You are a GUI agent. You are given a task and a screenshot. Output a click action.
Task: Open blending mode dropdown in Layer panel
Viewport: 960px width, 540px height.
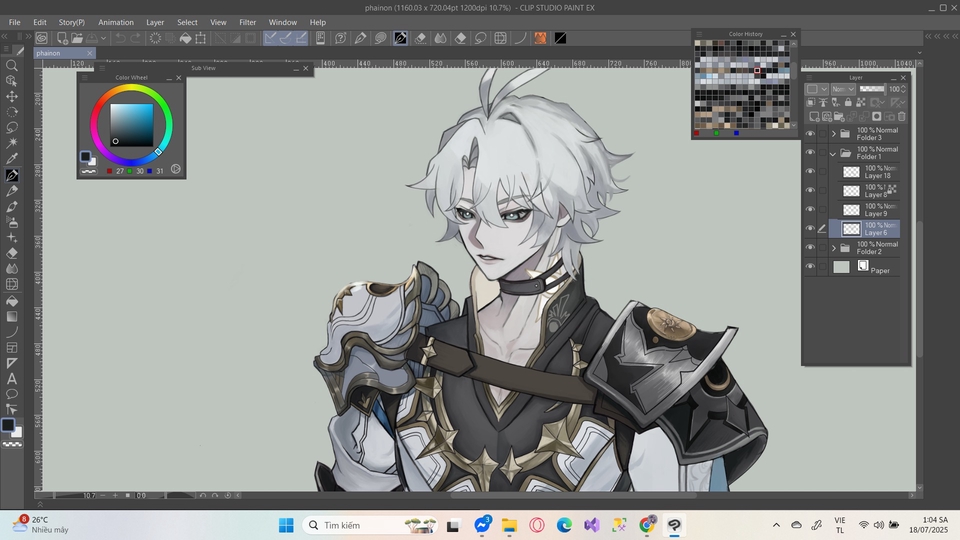pyautogui.click(x=842, y=89)
